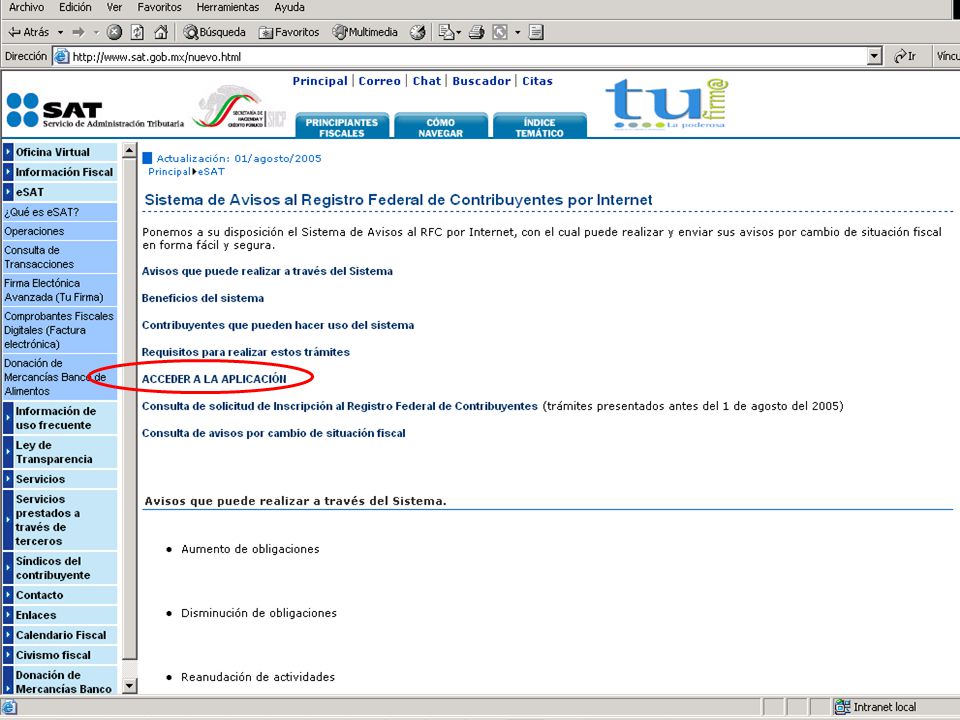Image resolution: width=960 pixels, height=720 pixels.
Task: Open Comprobantes Fiscales Digitales sidebar item
Action: coord(60,330)
